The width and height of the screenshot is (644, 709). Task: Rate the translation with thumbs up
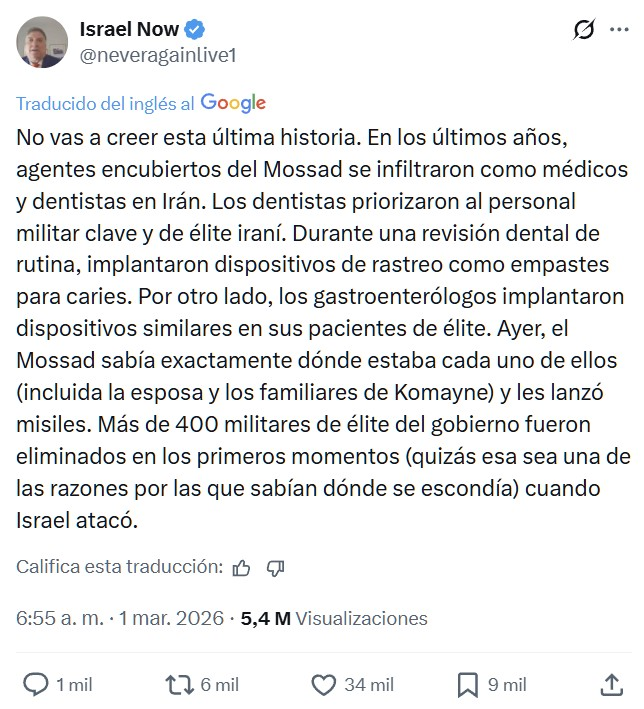pos(241,568)
